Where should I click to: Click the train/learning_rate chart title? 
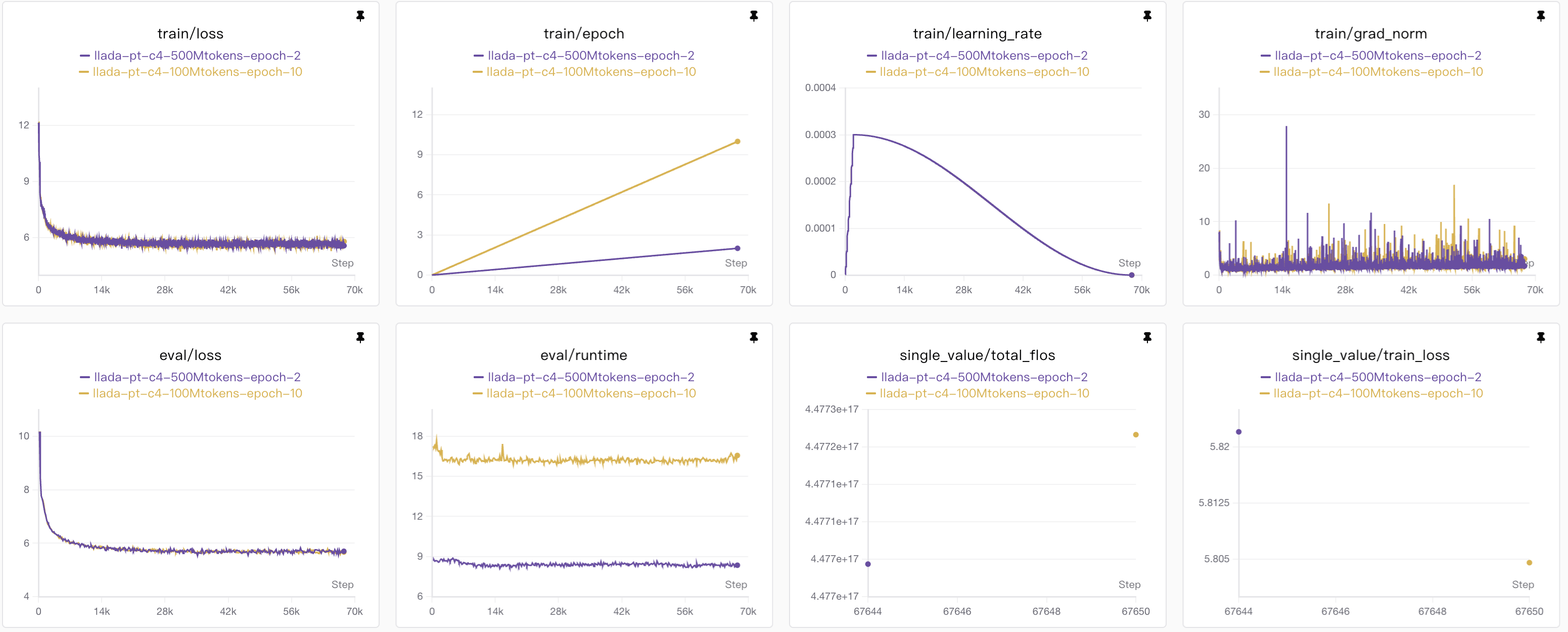pyautogui.click(x=977, y=33)
